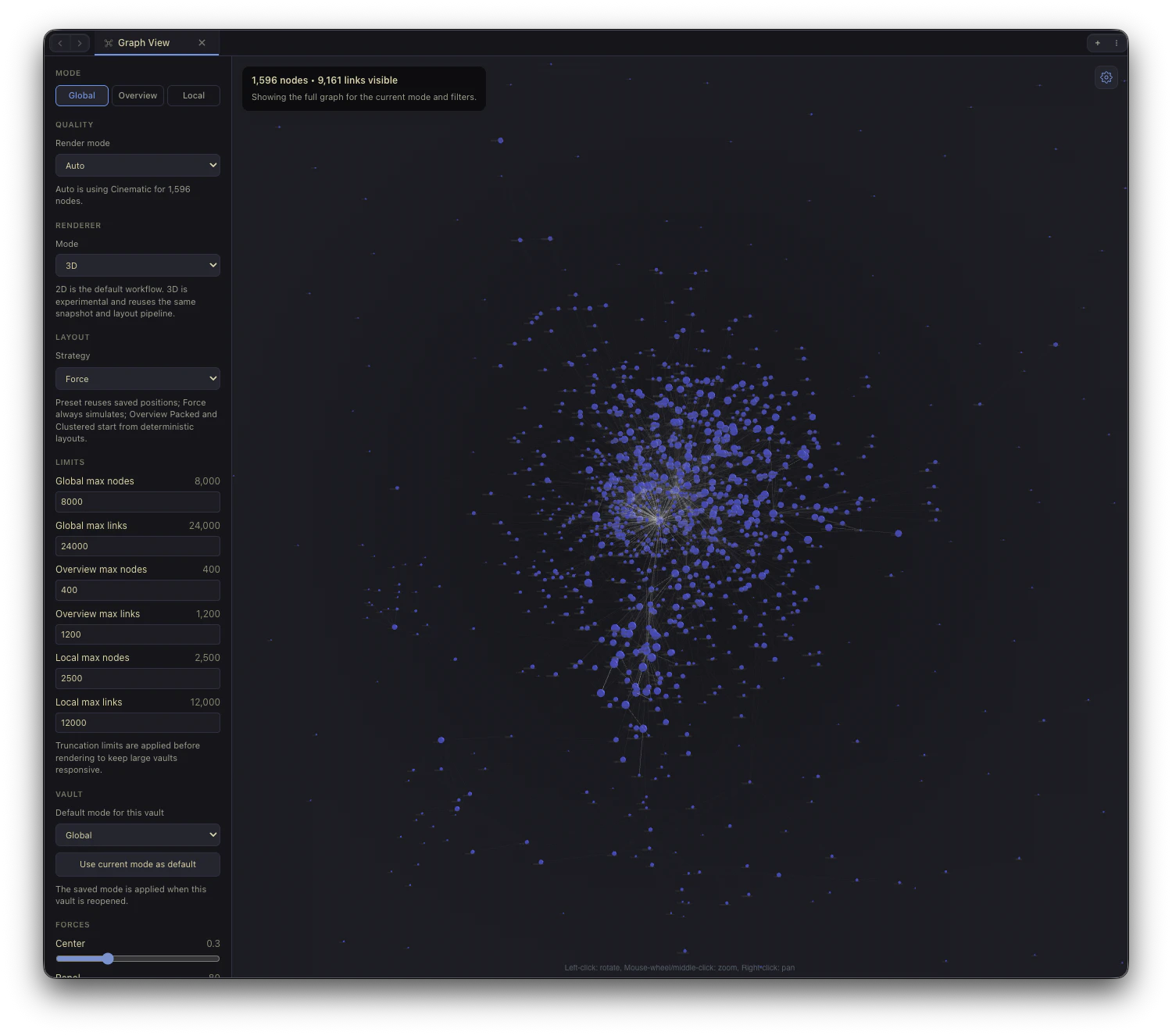Click the 'Left-click: rotate' hint text
The width and height of the screenshot is (1172, 1036).
pyautogui.click(x=680, y=968)
